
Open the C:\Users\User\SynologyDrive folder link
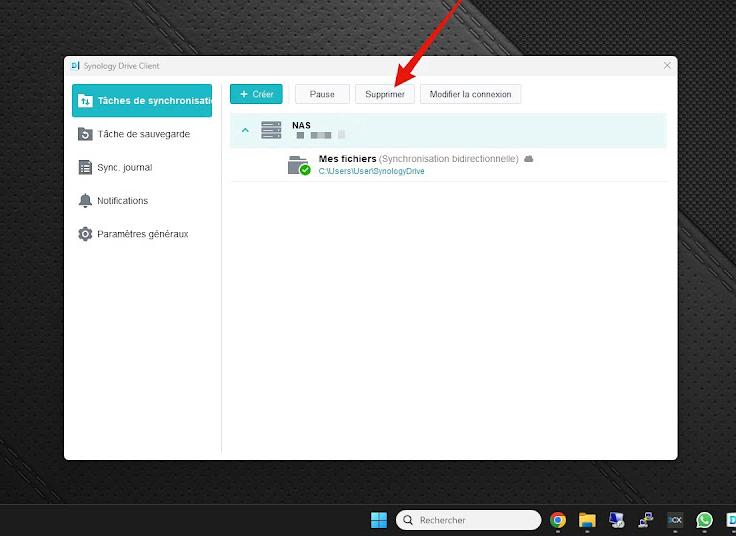(x=371, y=172)
